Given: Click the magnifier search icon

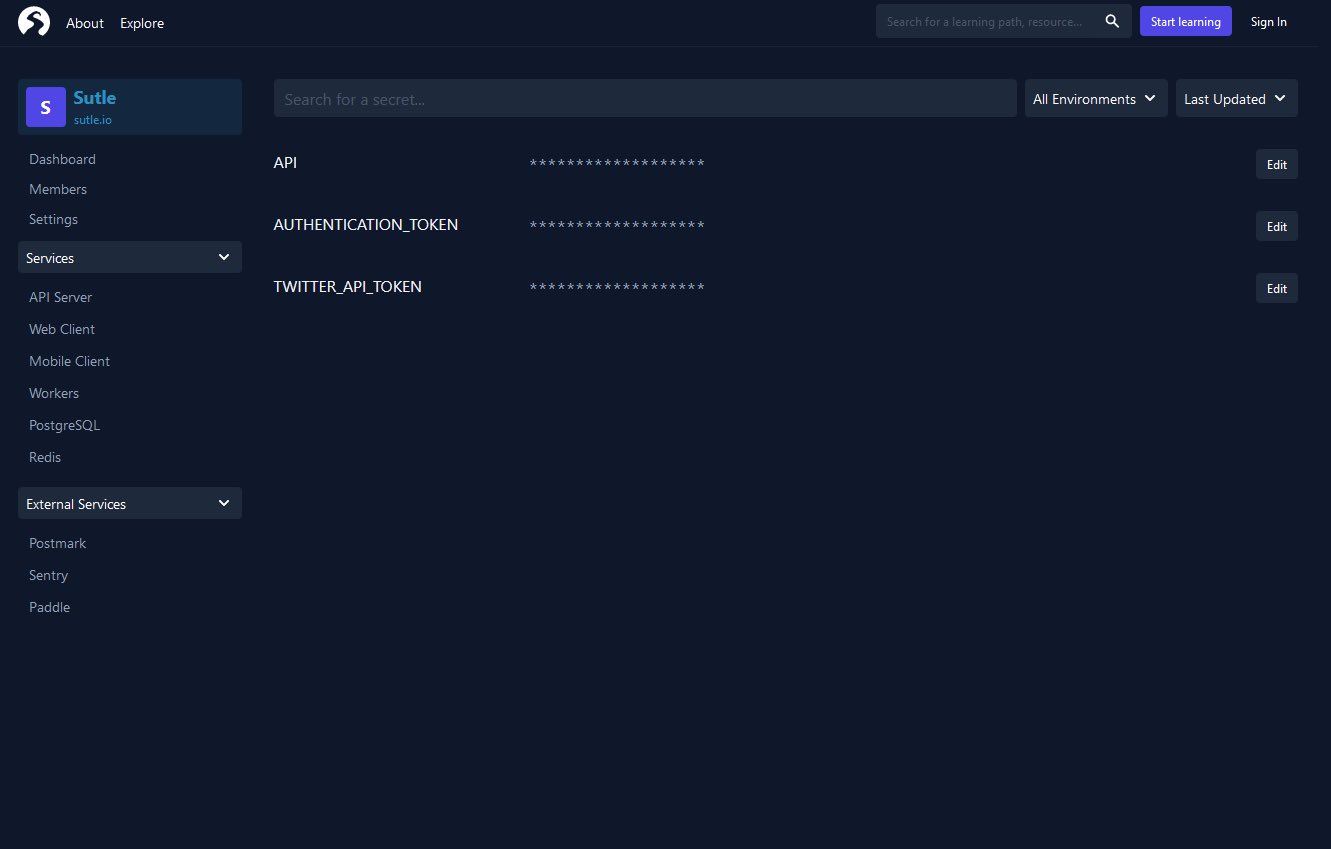Looking at the screenshot, I should pyautogui.click(x=1112, y=21).
